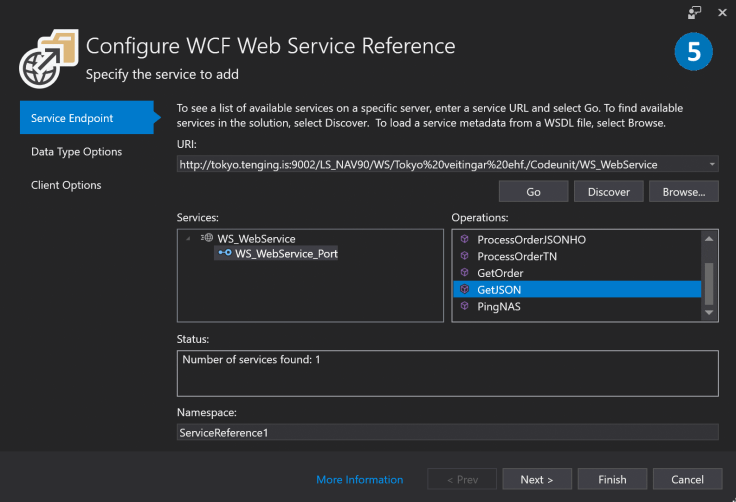Click the WS_WebService_Port endpoint icon
This screenshot has height=502, width=736.
point(225,254)
